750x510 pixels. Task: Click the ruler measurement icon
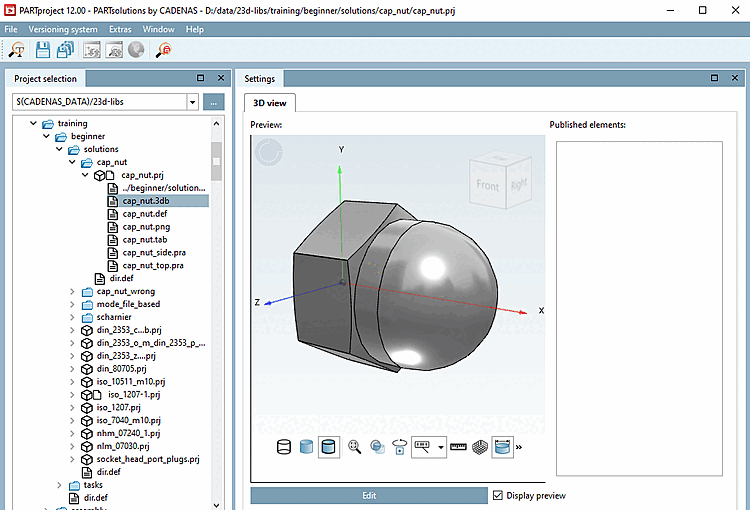[458, 447]
